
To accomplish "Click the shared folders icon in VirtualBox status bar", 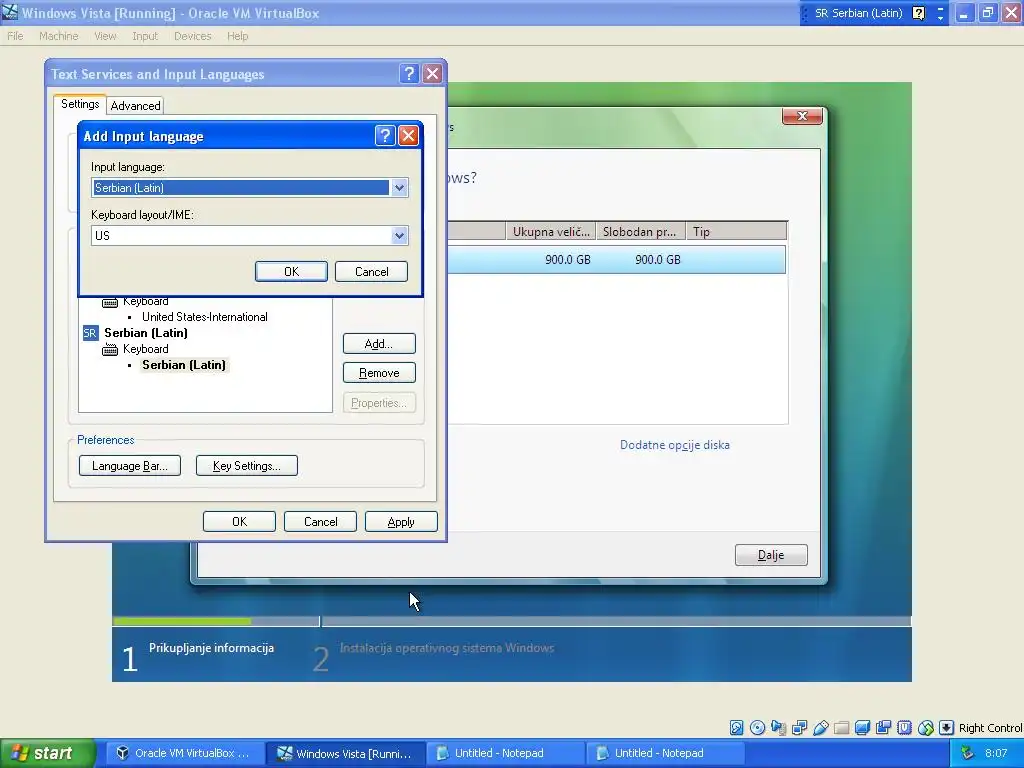I will 842,728.
